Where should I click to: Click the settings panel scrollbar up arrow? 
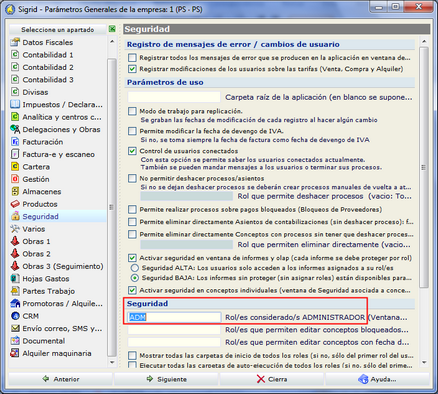coord(424,42)
